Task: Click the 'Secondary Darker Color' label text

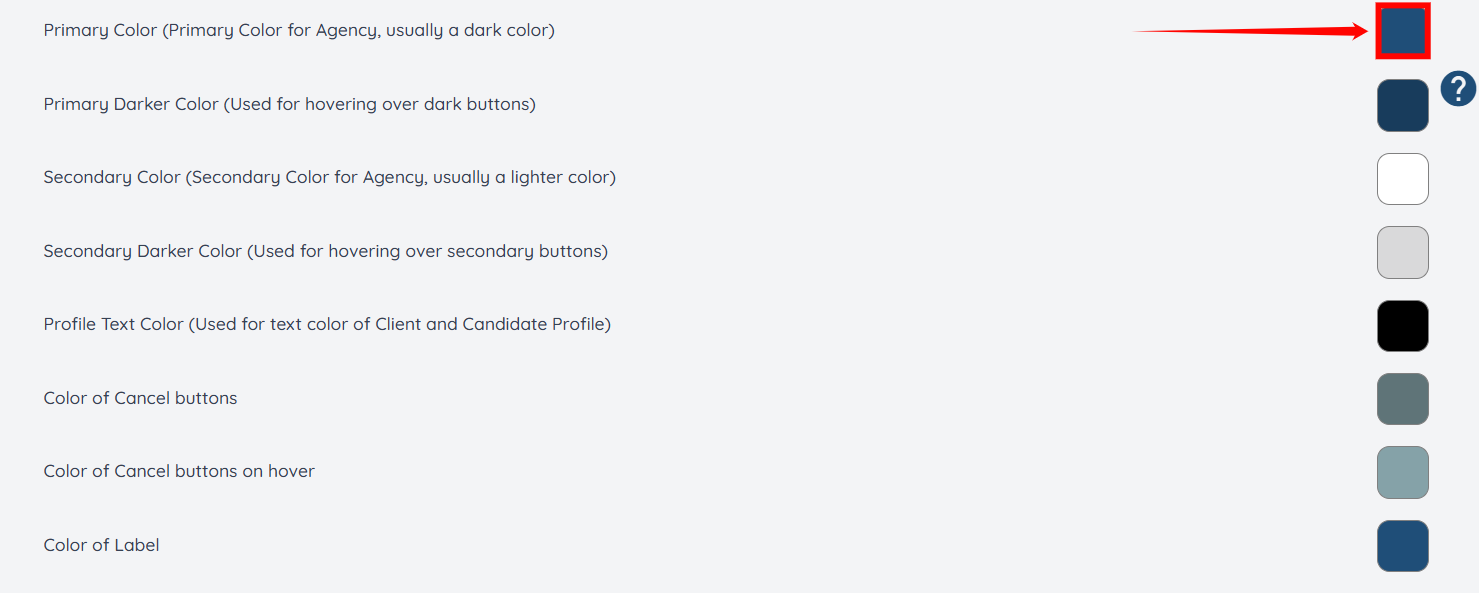Action: [143, 251]
